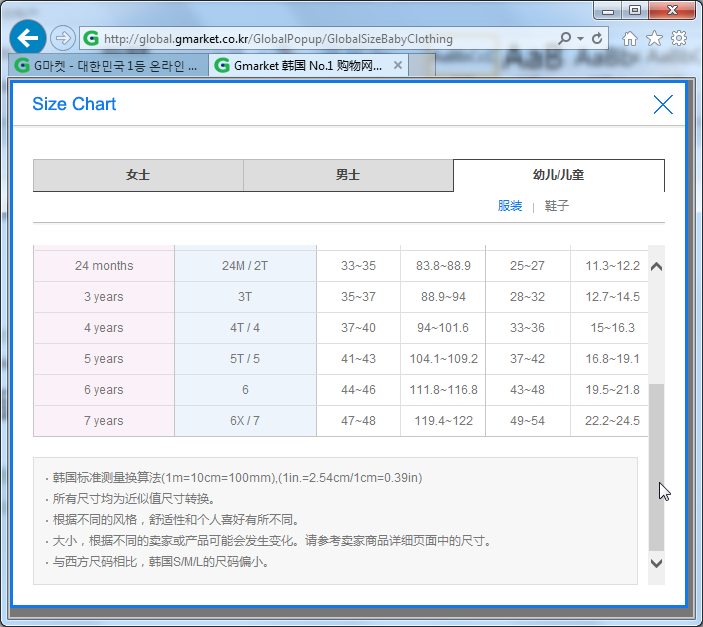703x627 pixels.
Task: Refresh the page with reload icon
Action: pyautogui.click(x=597, y=39)
